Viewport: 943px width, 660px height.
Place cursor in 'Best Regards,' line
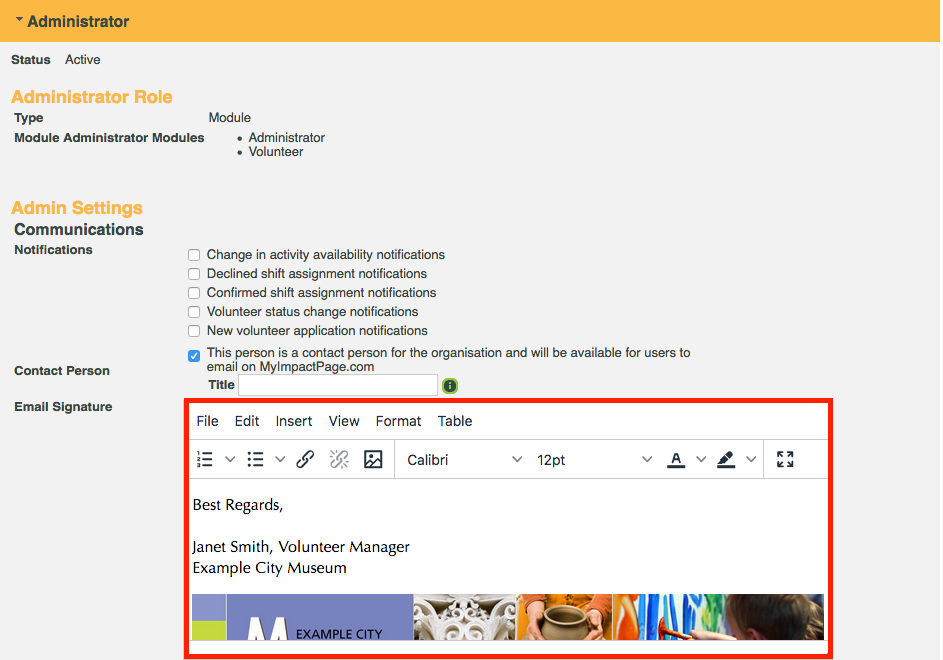coord(238,505)
